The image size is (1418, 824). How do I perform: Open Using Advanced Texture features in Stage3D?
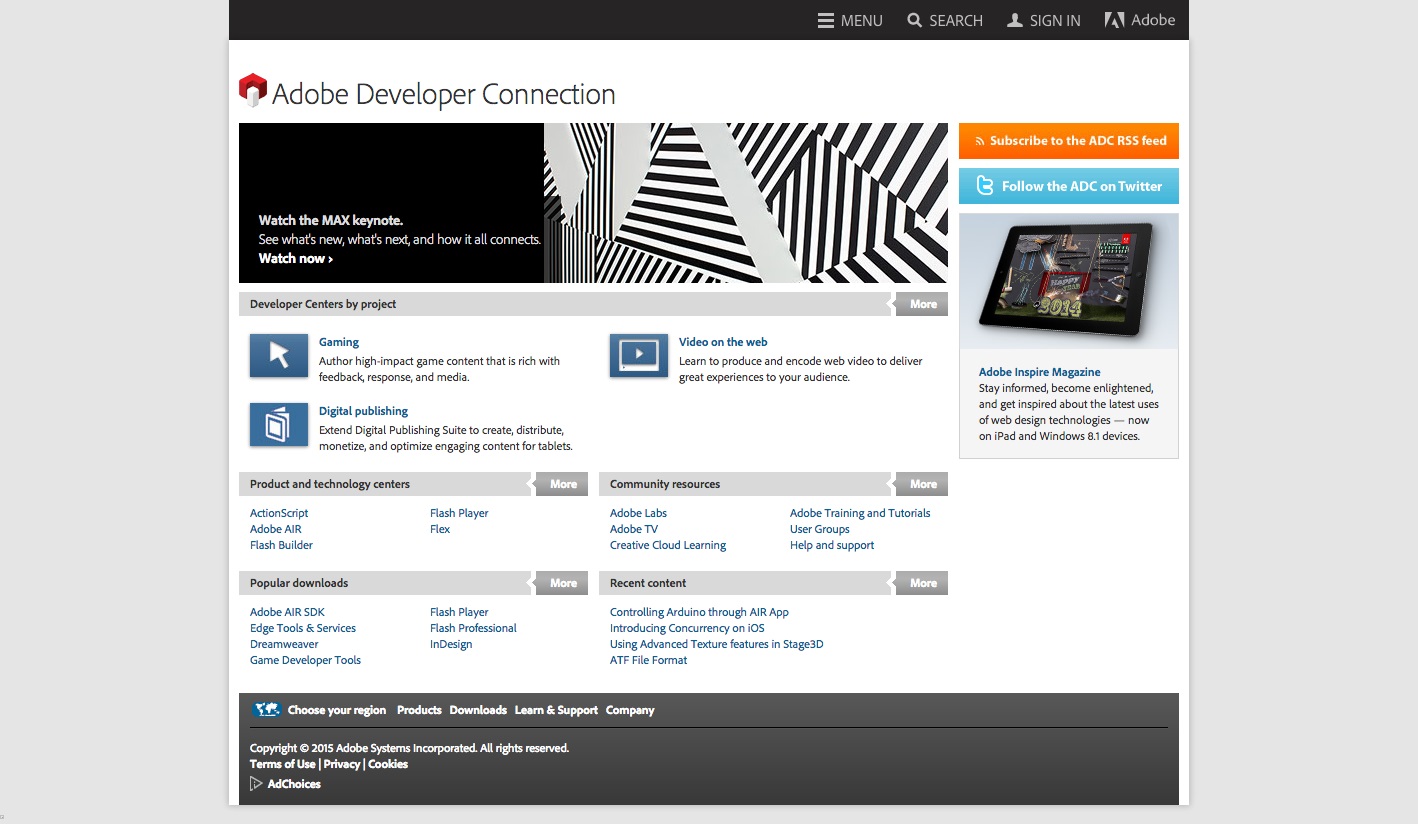coord(717,644)
